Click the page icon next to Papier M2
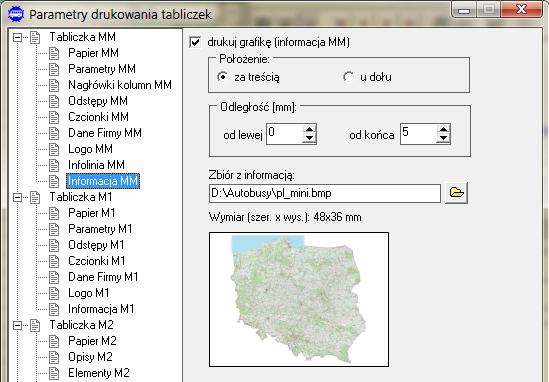Image resolution: width=549 pixels, height=382 pixels. pyautogui.click(x=54, y=341)
